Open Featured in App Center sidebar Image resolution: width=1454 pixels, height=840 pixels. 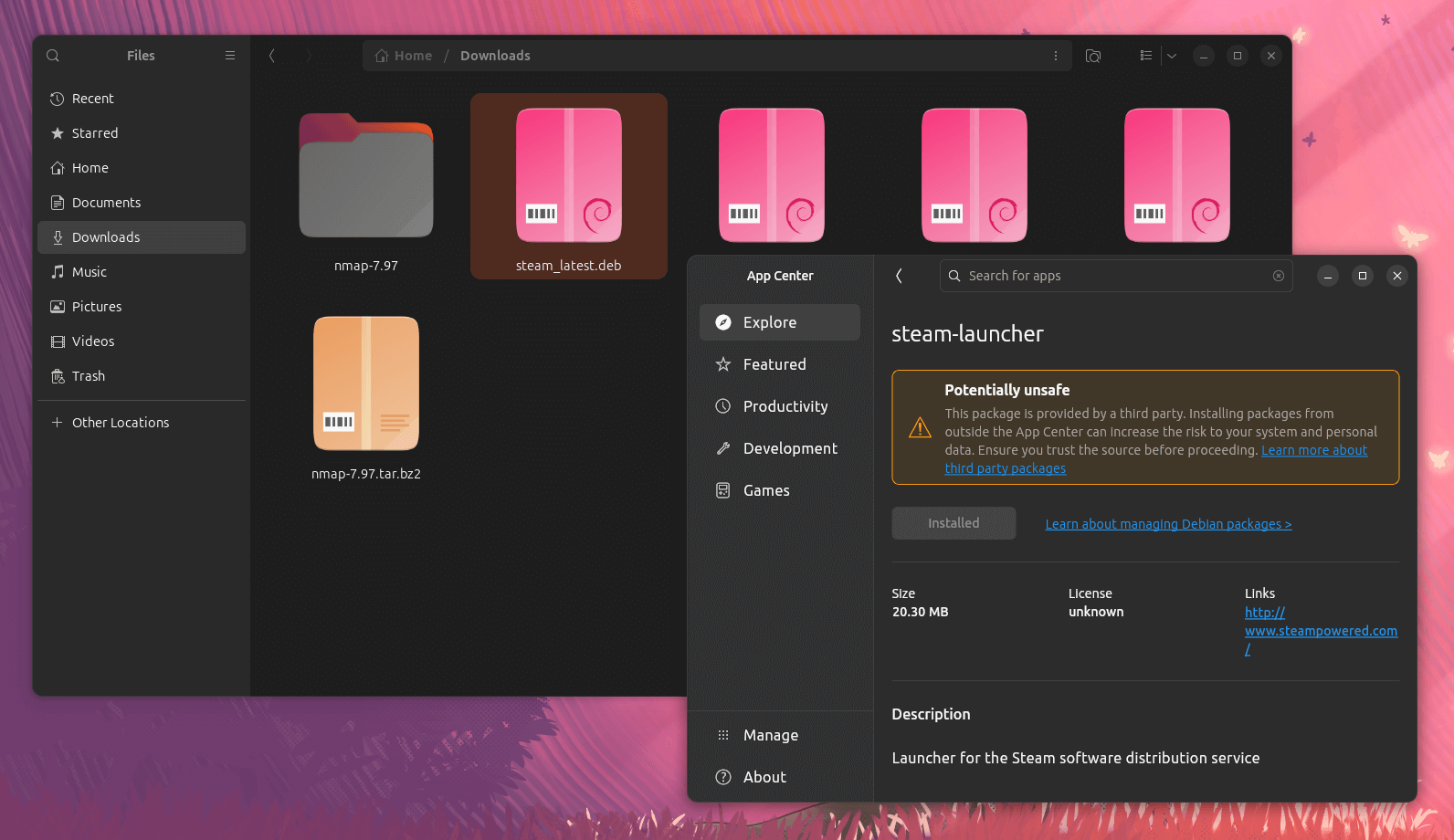coord(780,364)
